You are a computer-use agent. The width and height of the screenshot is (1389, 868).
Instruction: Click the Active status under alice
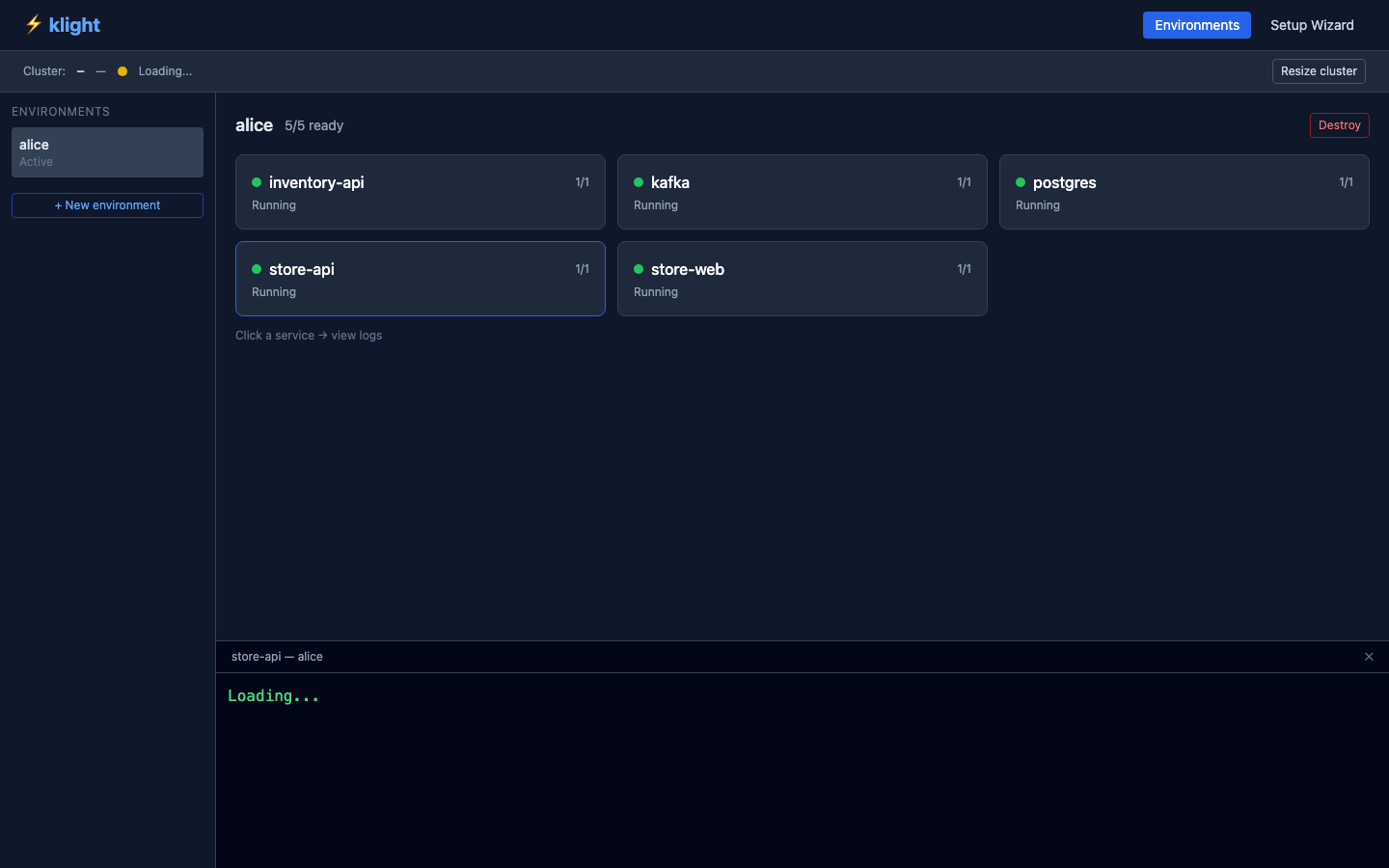pyautogui.click(x=36, y=162)
